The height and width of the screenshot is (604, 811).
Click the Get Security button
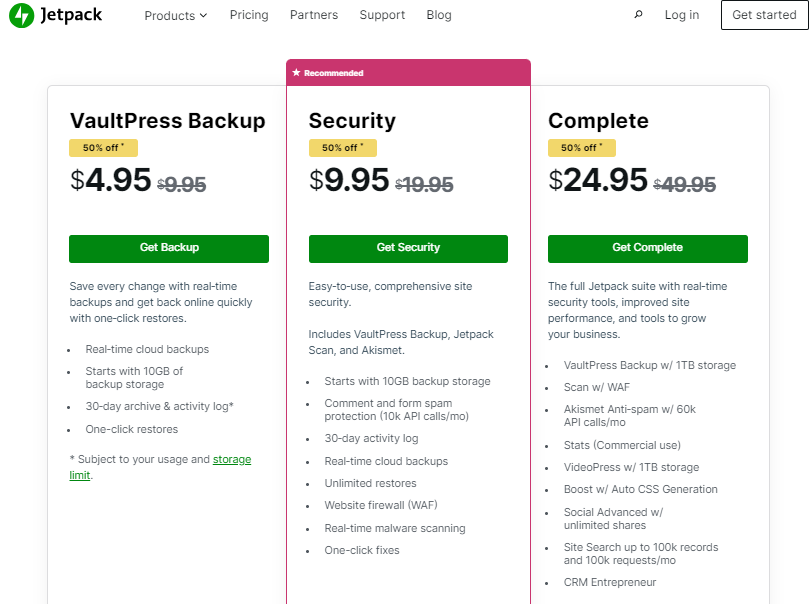coord(408,248)
